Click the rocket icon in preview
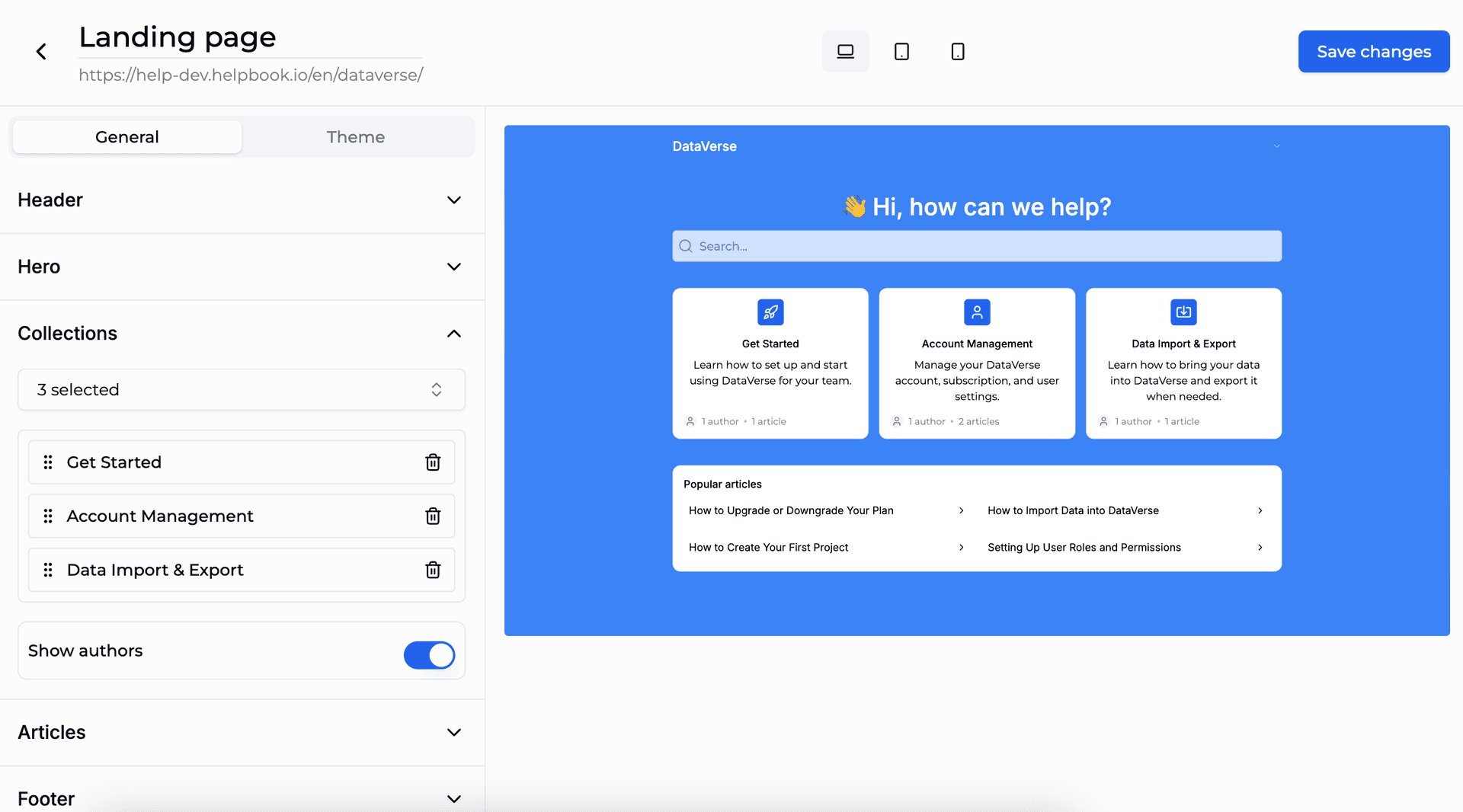The height and width of the screenshot is (812, 1463). click(770, 312)
